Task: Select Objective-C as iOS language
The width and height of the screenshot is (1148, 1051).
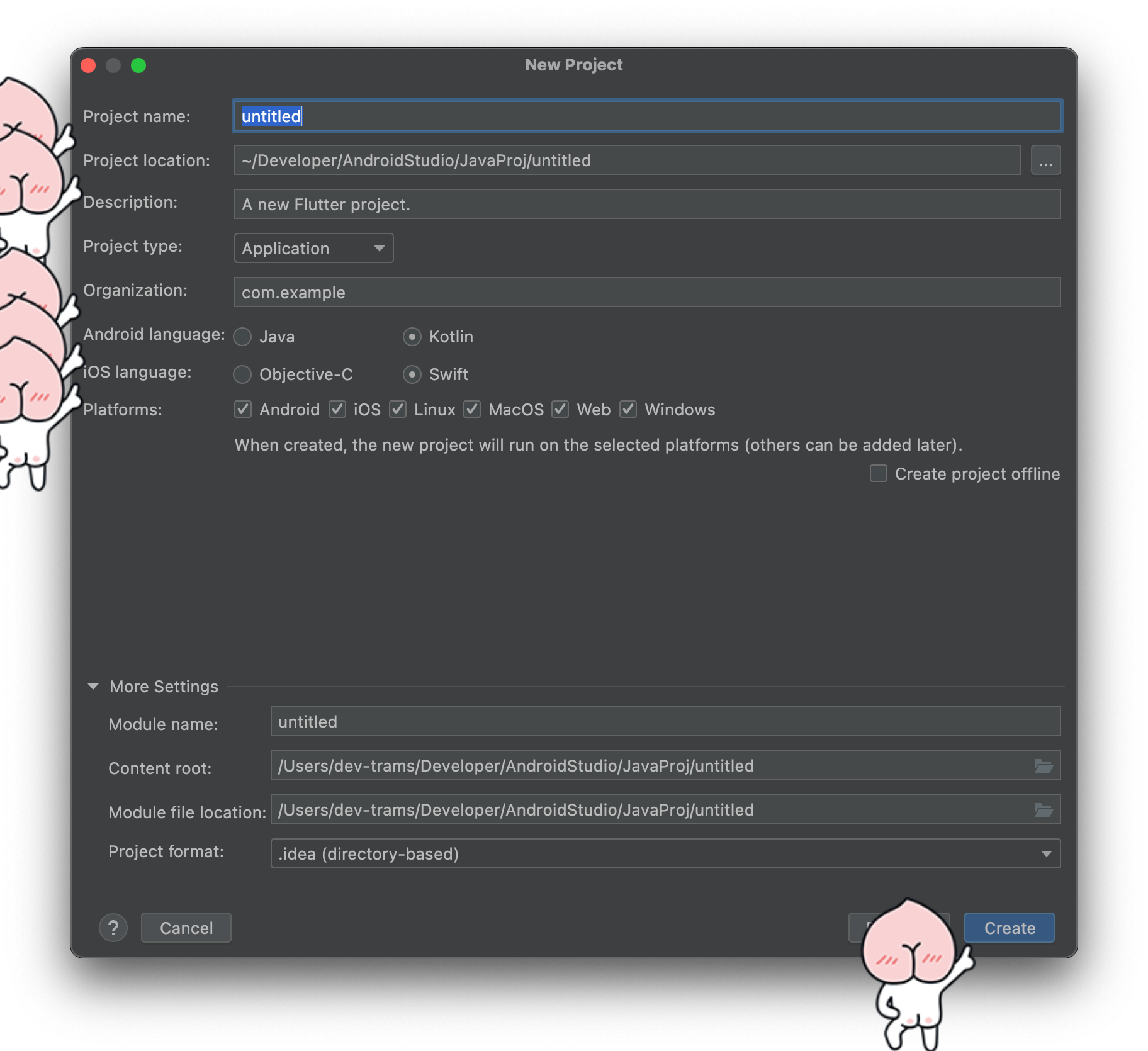Action: [242, 374]
